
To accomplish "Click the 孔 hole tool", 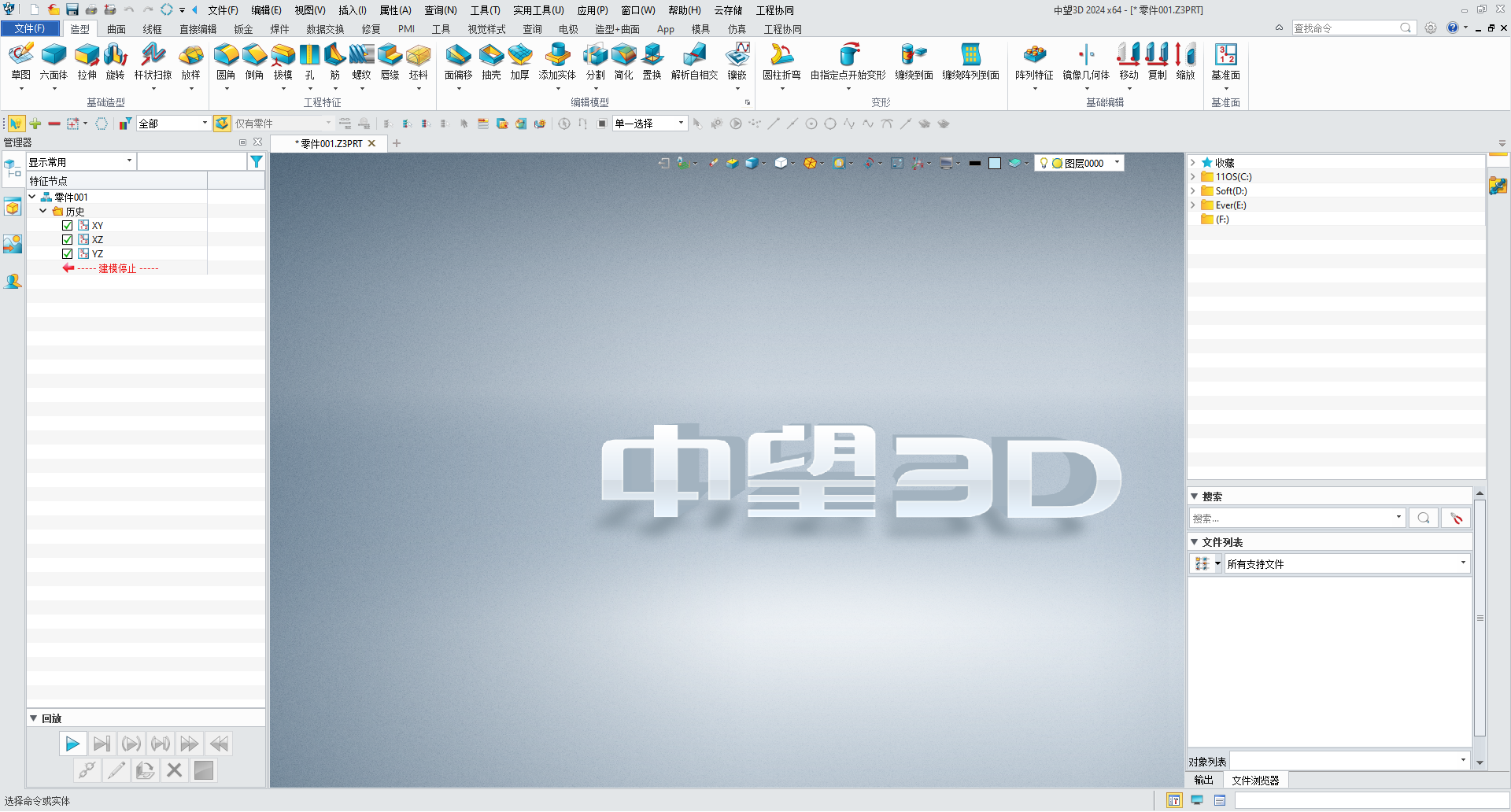I will click(309, 61).
